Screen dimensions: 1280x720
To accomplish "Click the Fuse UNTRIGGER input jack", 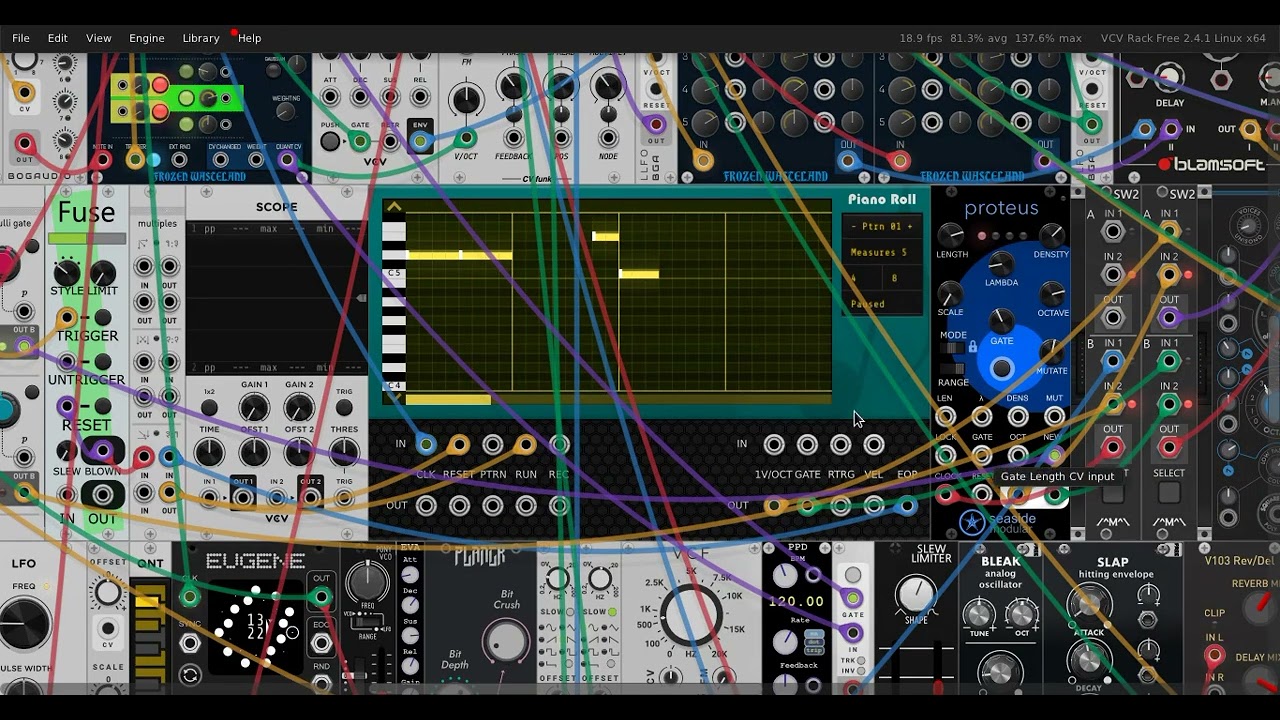I will [x=66, y=362].
